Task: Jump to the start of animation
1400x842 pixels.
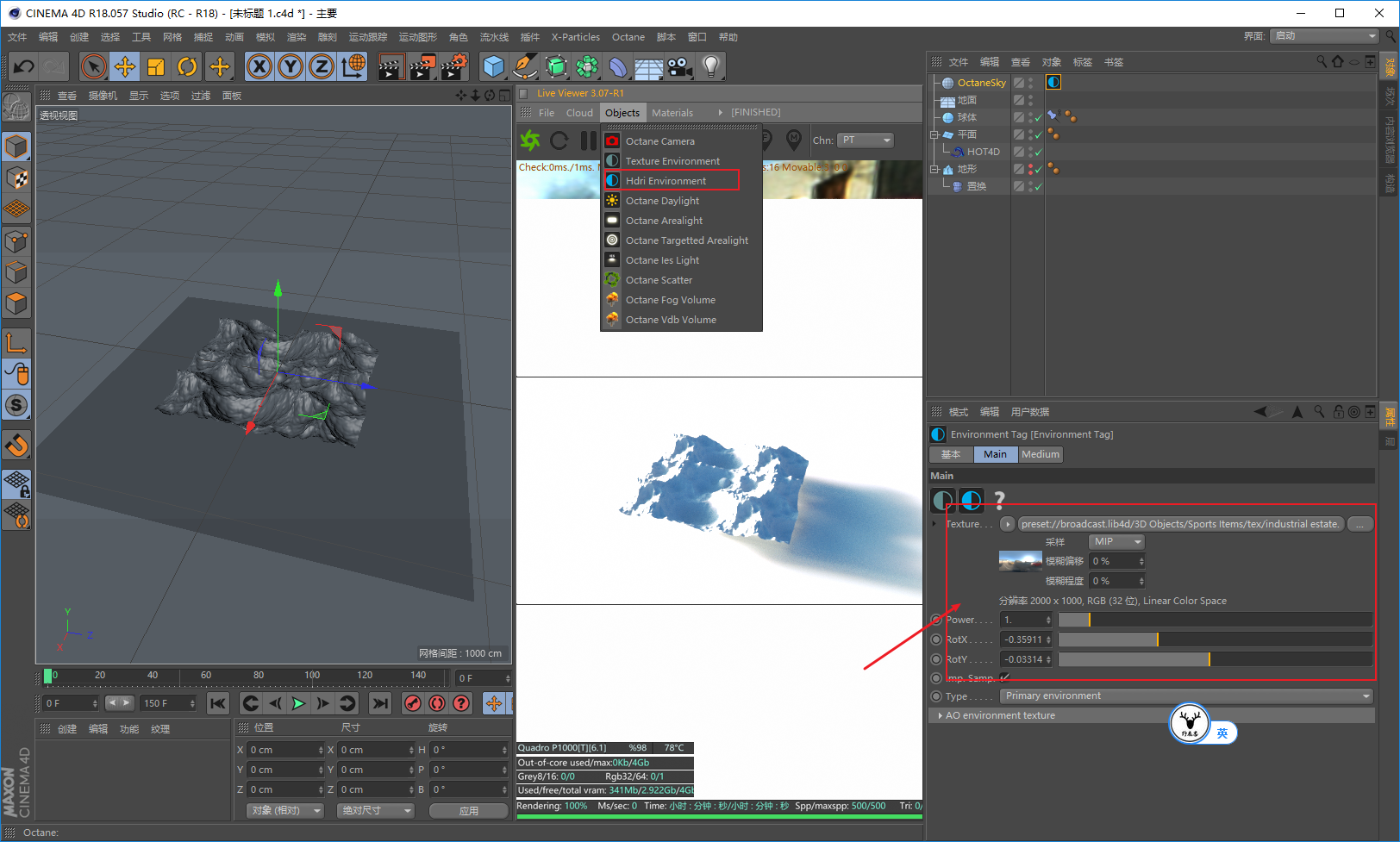Action: (218, 703)
